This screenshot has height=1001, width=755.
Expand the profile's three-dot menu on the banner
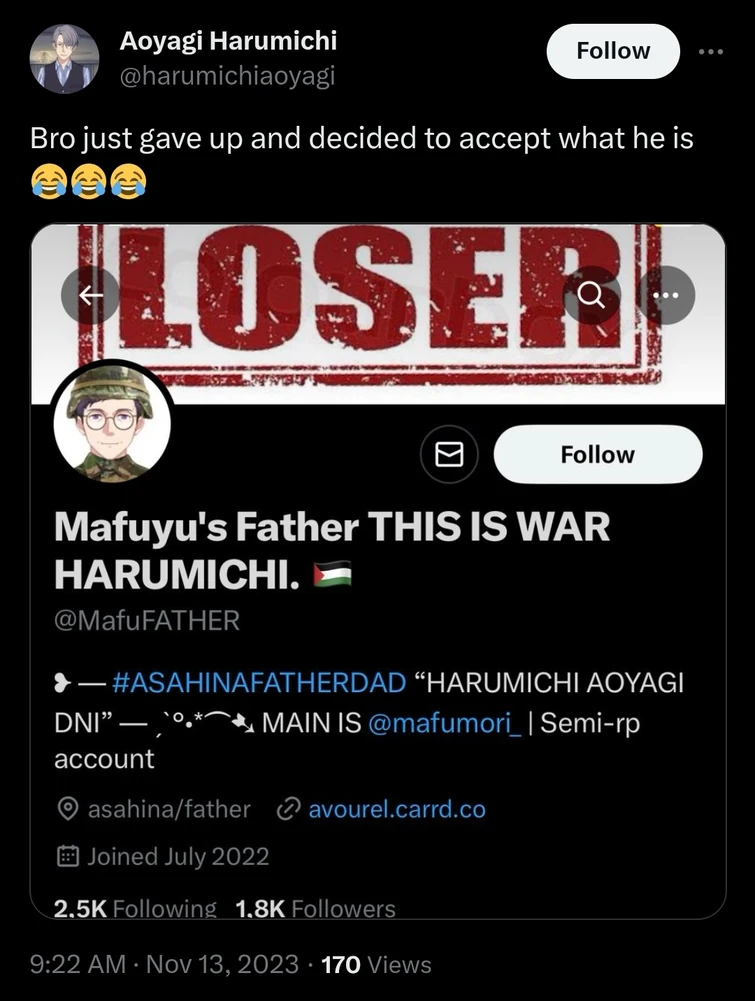click(x=666, y=295)
